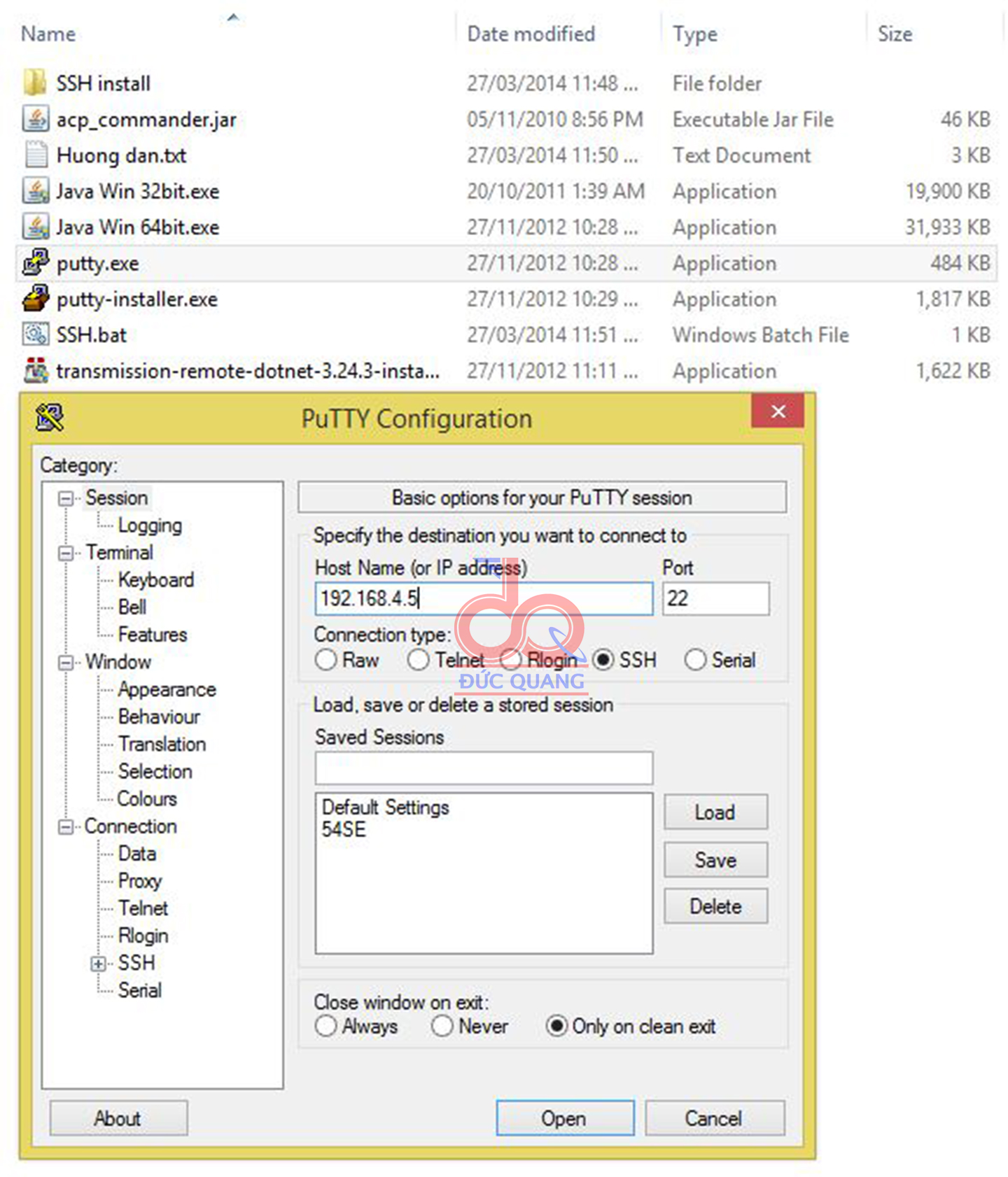Open the Behaviour category
Viewport: 1008px width, 1177px height.
[x=159, y=717]
